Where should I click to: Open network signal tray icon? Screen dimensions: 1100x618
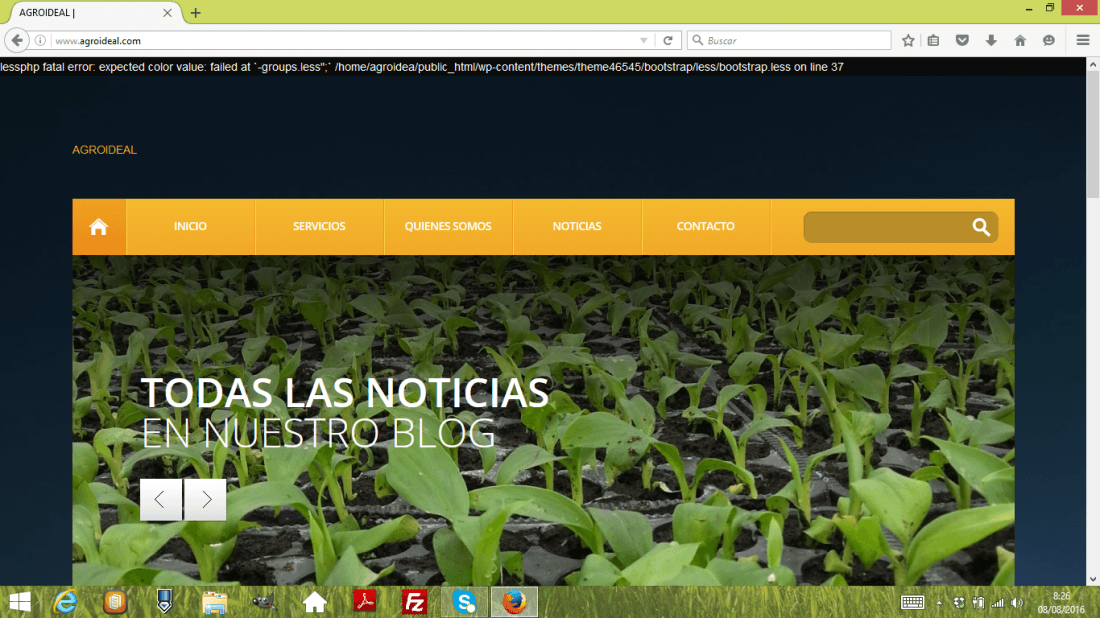point(998,603)
